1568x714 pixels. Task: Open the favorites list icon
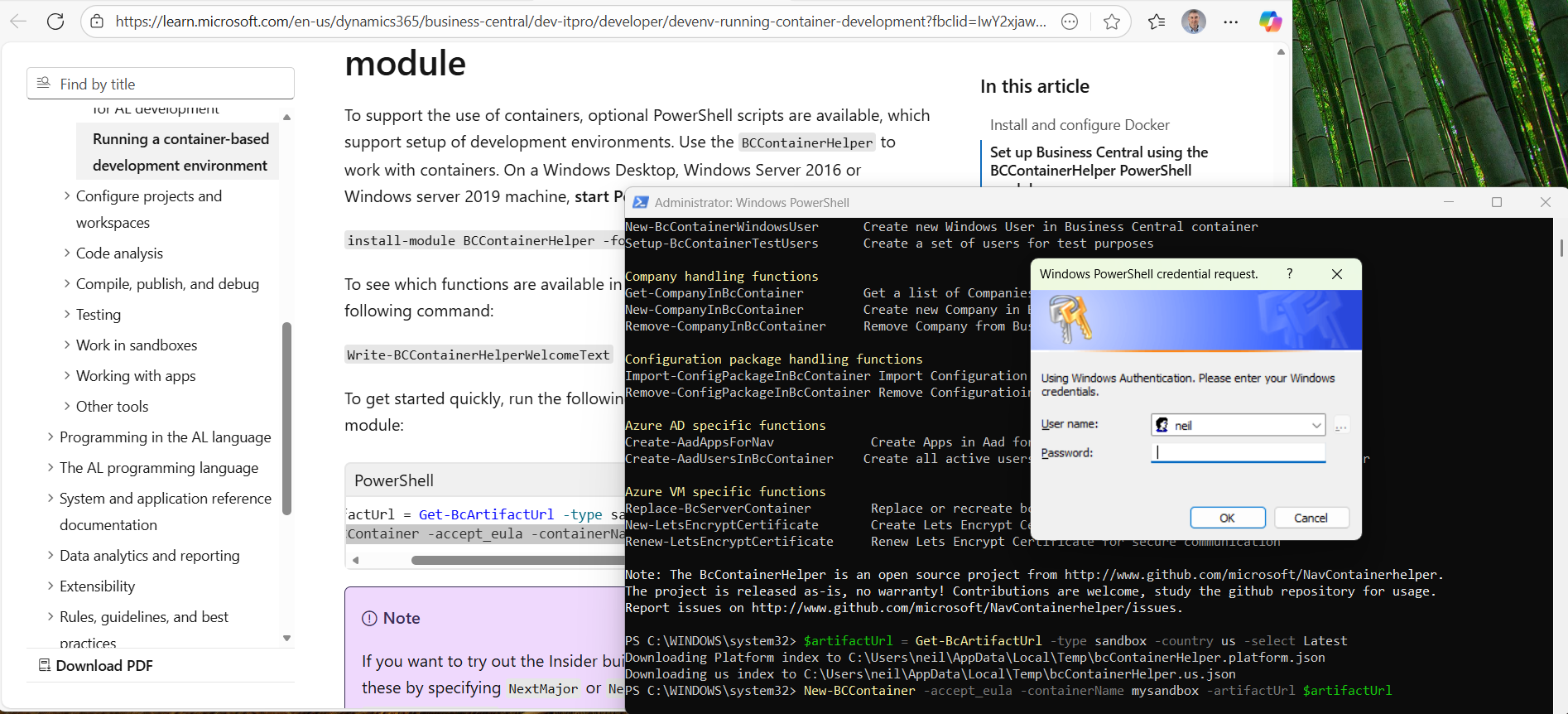(x=1157, y=22)
